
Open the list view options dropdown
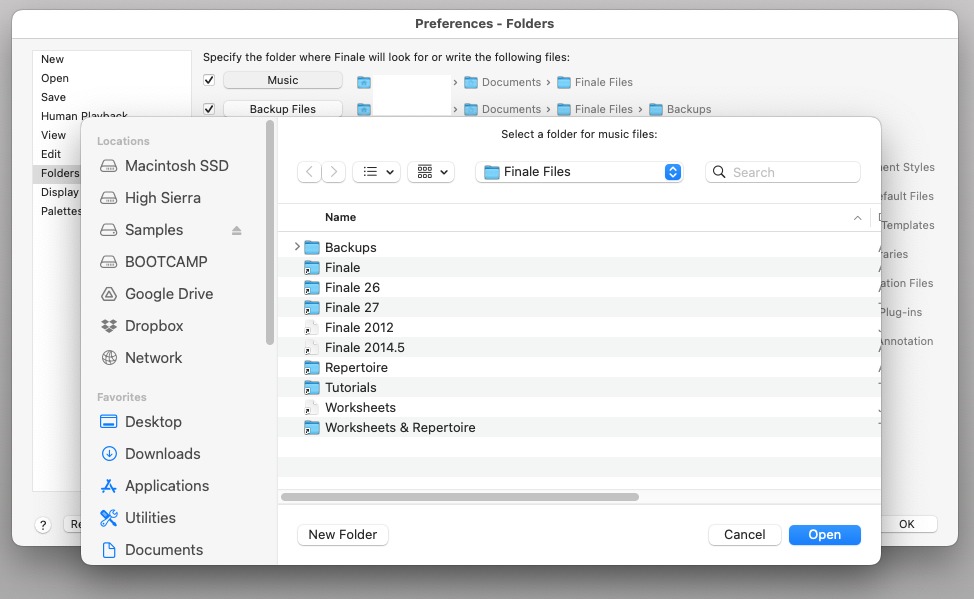click(376, 172)
